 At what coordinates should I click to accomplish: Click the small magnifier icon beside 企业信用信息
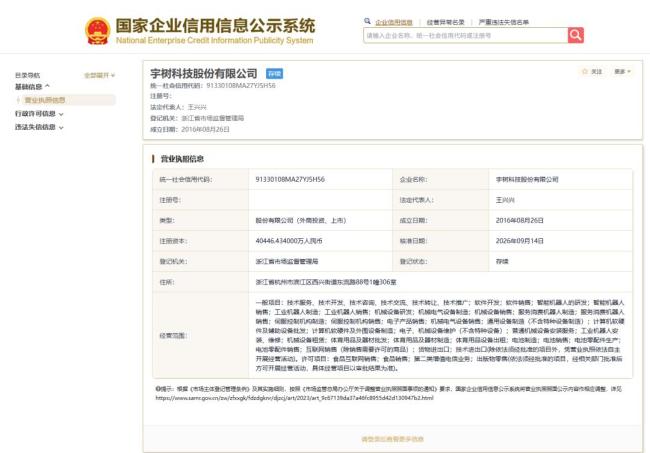click(367, 21)
